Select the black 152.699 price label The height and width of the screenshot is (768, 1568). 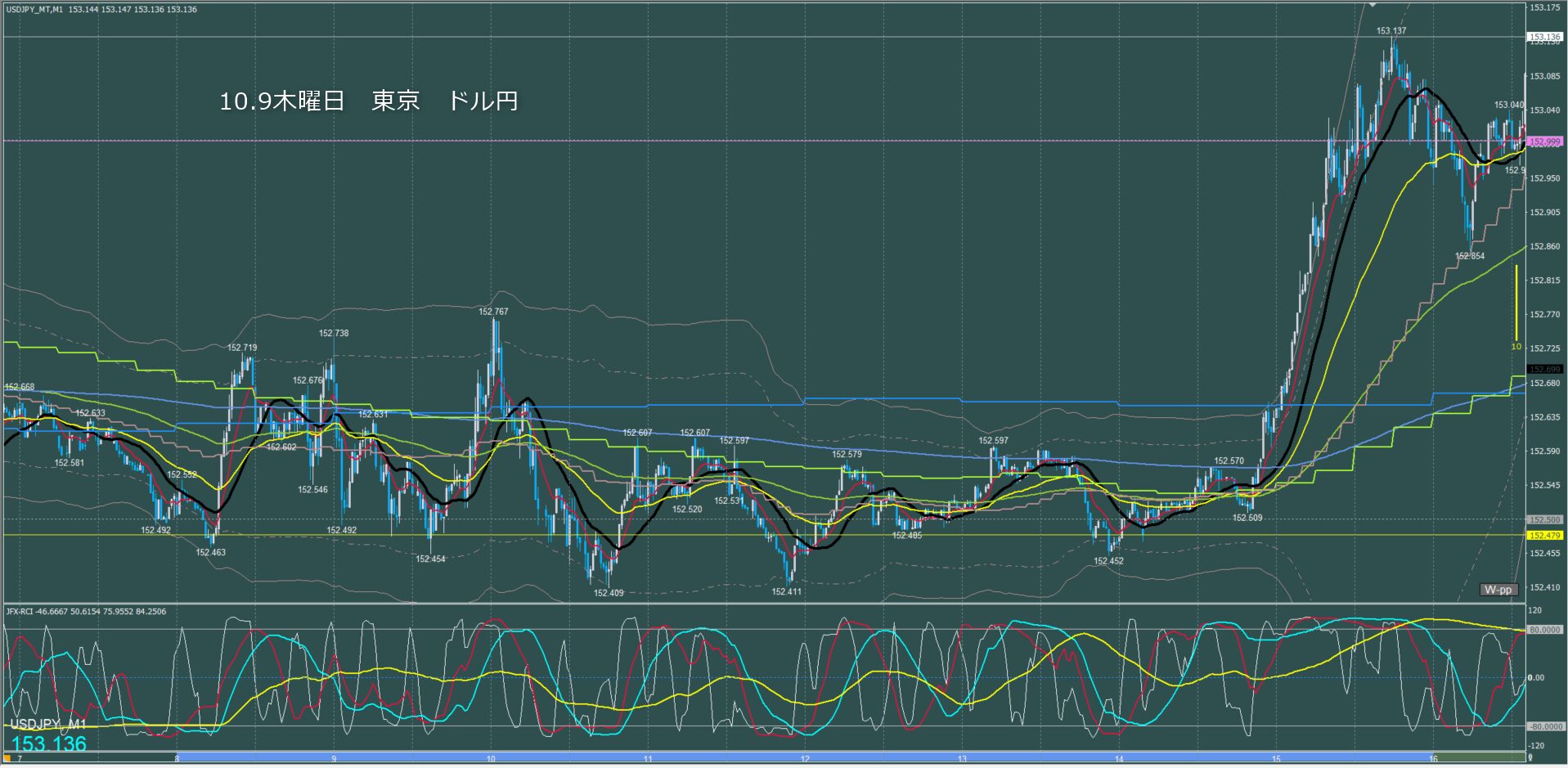(1544, 370)
